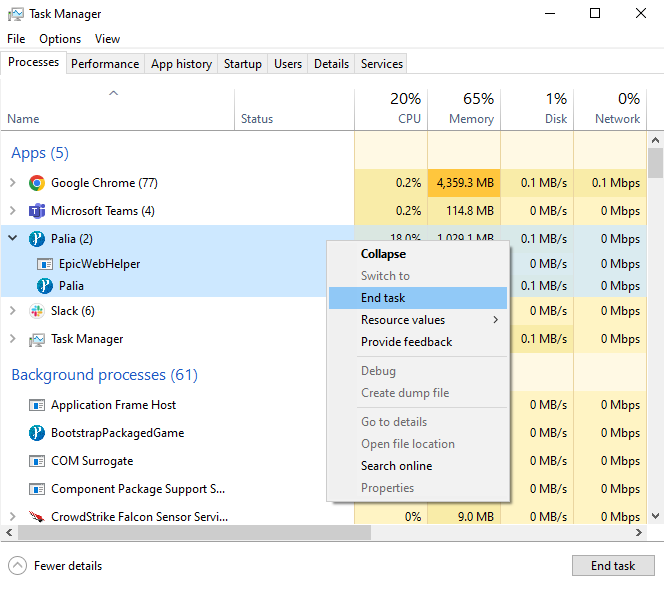Click the Task Manager title bar icon
This screenshot has height=590, width=664.
16,14
